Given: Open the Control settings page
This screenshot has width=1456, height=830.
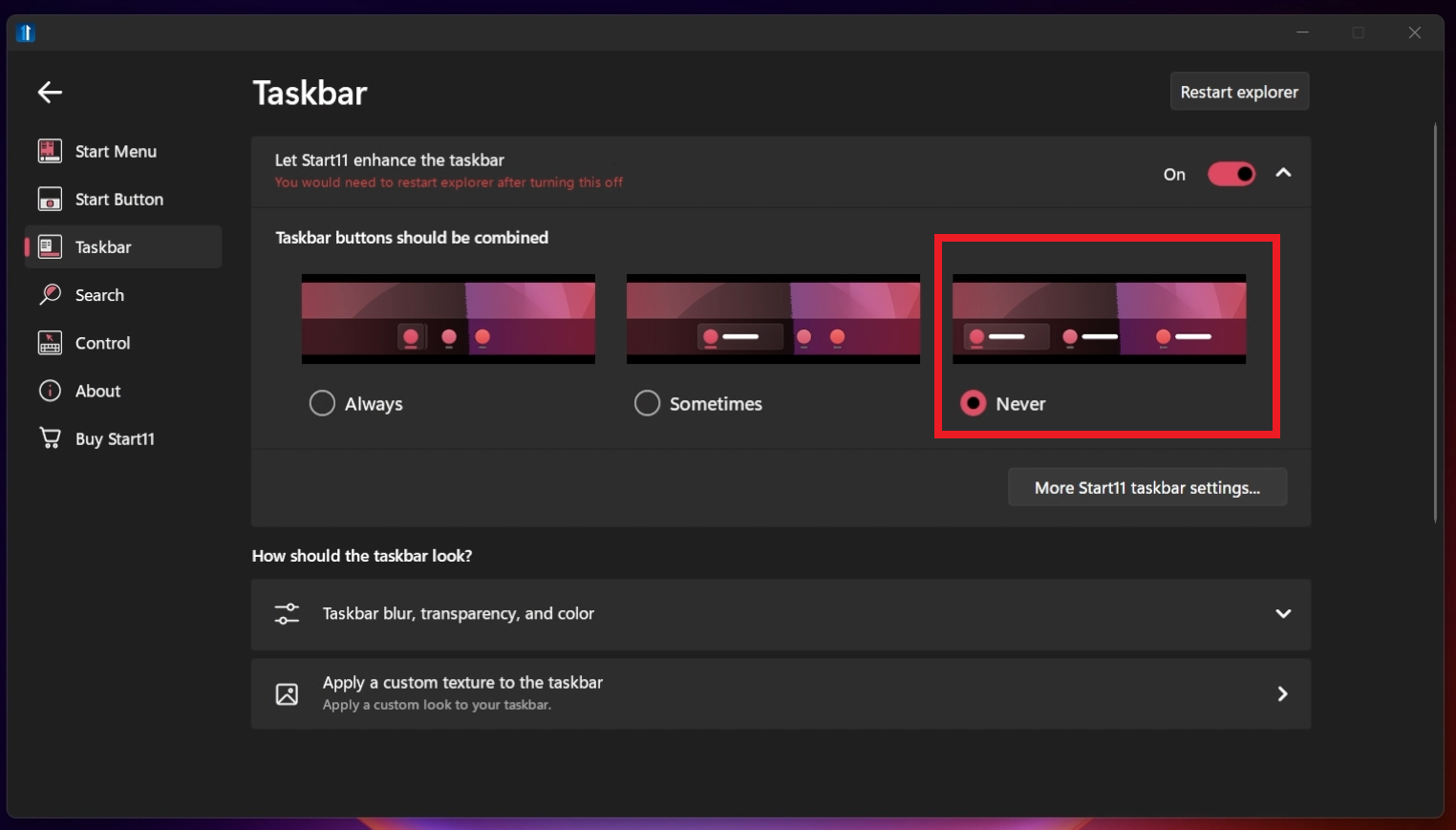Looking at the screenshot, I should point(123,343).
